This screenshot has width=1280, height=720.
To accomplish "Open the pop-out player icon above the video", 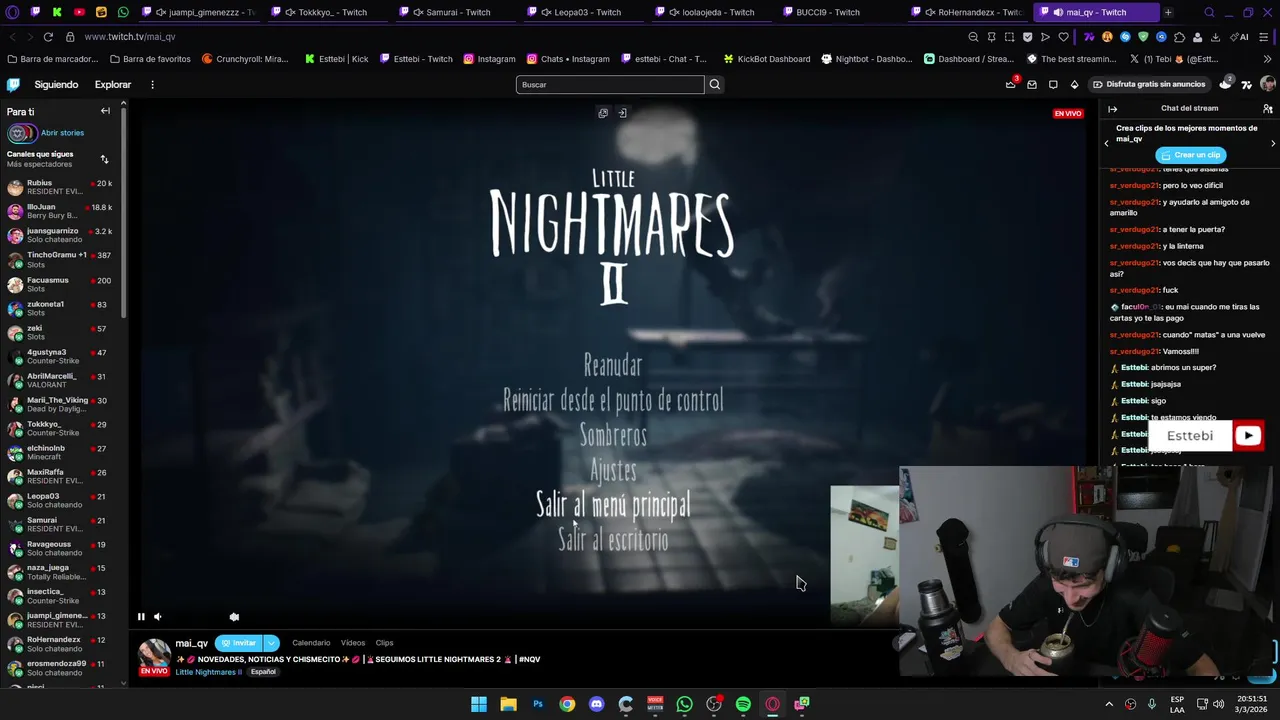I will (x=603, y=113).
